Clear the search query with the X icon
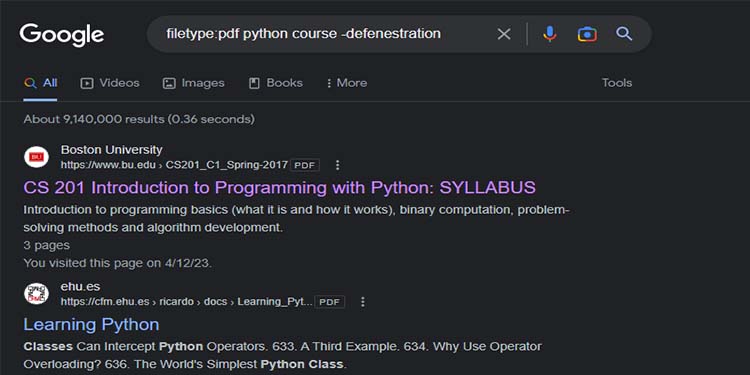750x375 pixels. coord(504,34)
